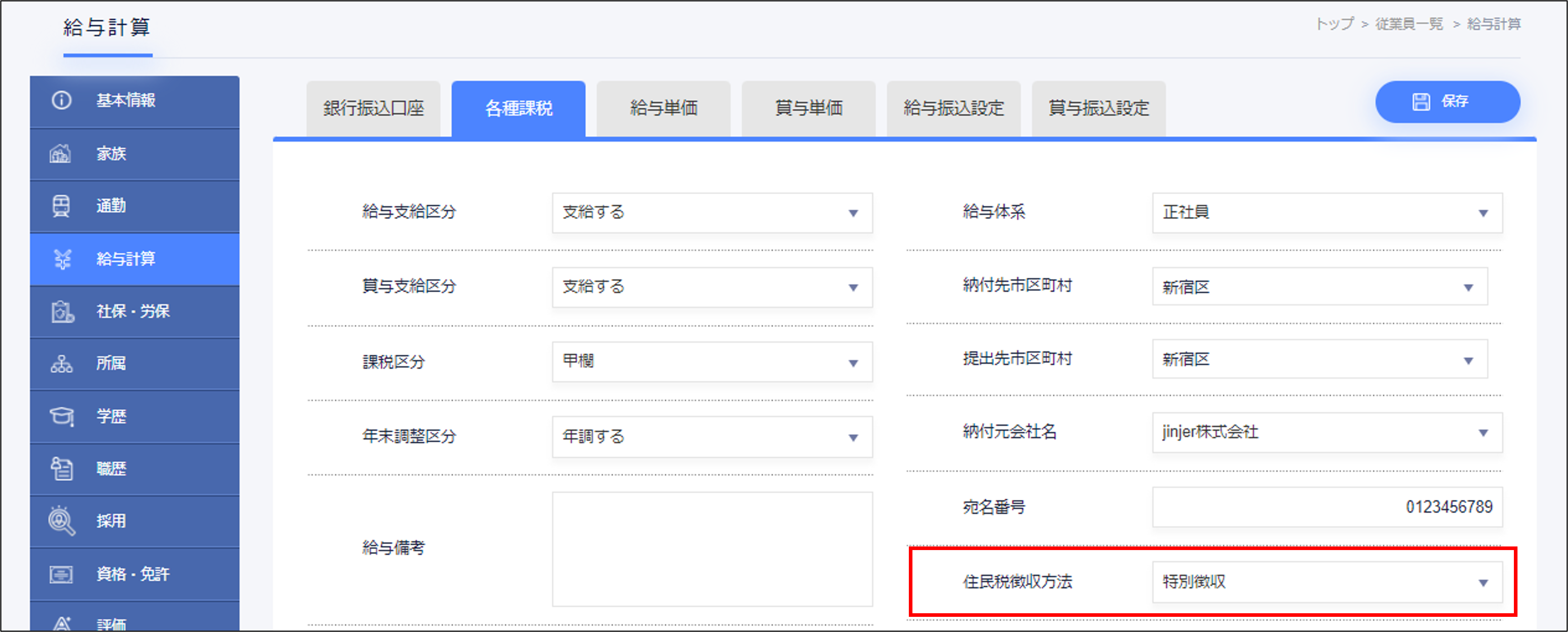Go to 従業員一覧 in breadcrumb
1568x632 pixels.
click(x=1409, y=24)
